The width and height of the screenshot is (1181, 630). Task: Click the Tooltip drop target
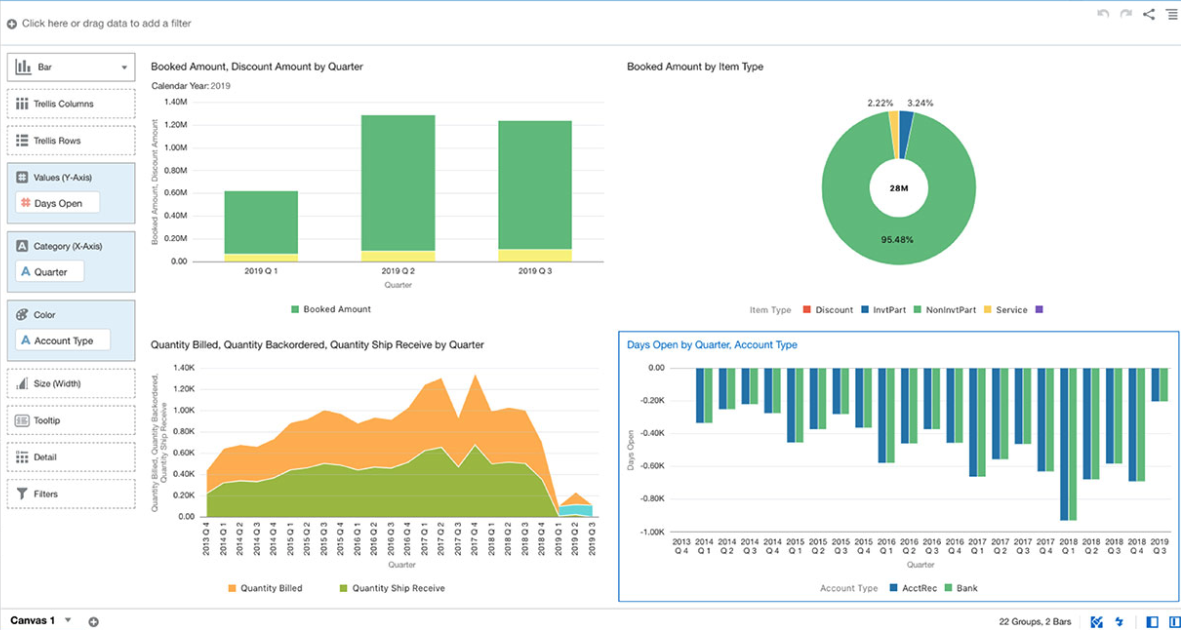click(71, 420)
